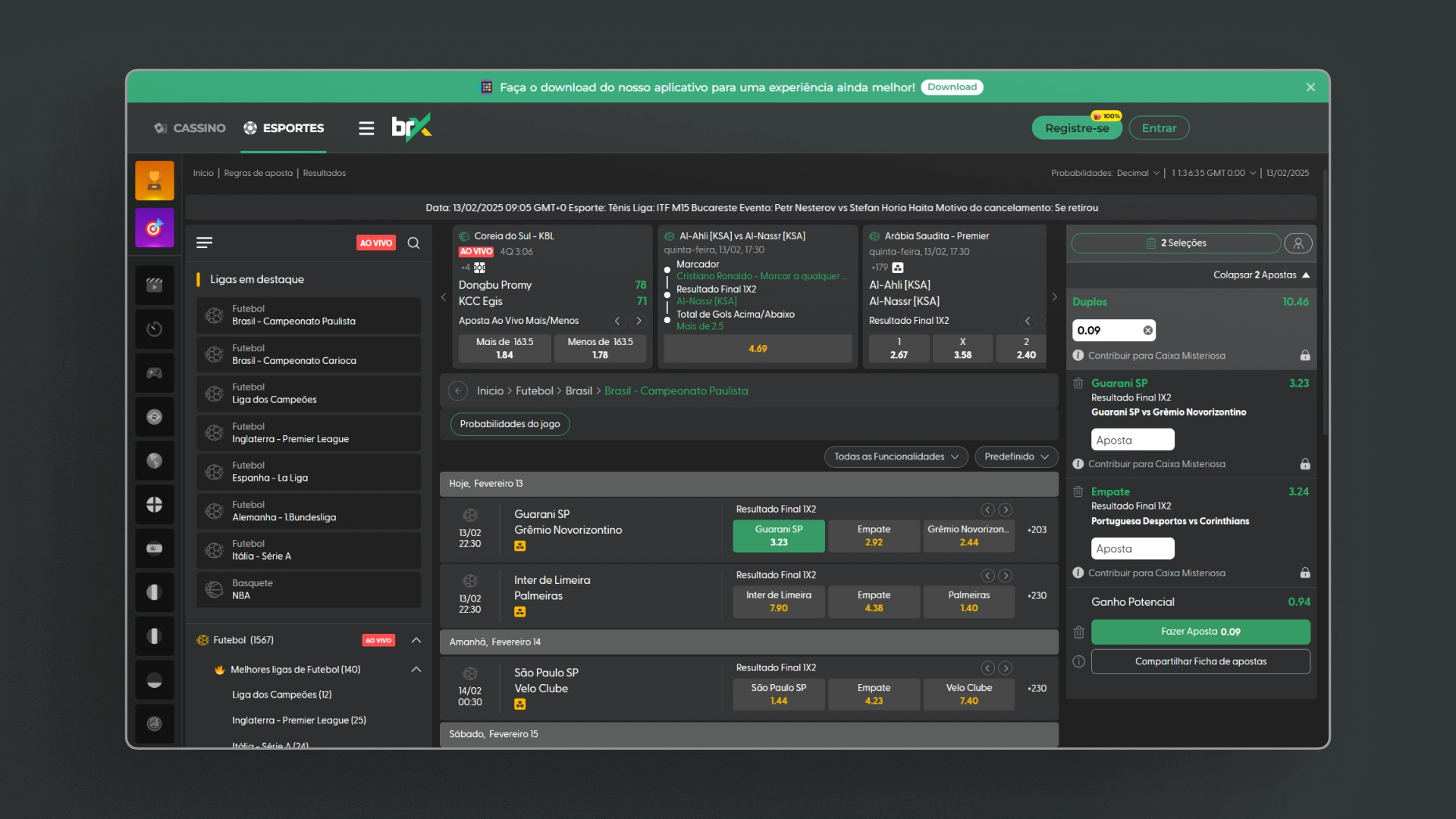Viewport: 1456px width, 819px height.
Task: Open the Predefinido sorting dropdown
Action: pyautogui.click(x=1015, y=457)
